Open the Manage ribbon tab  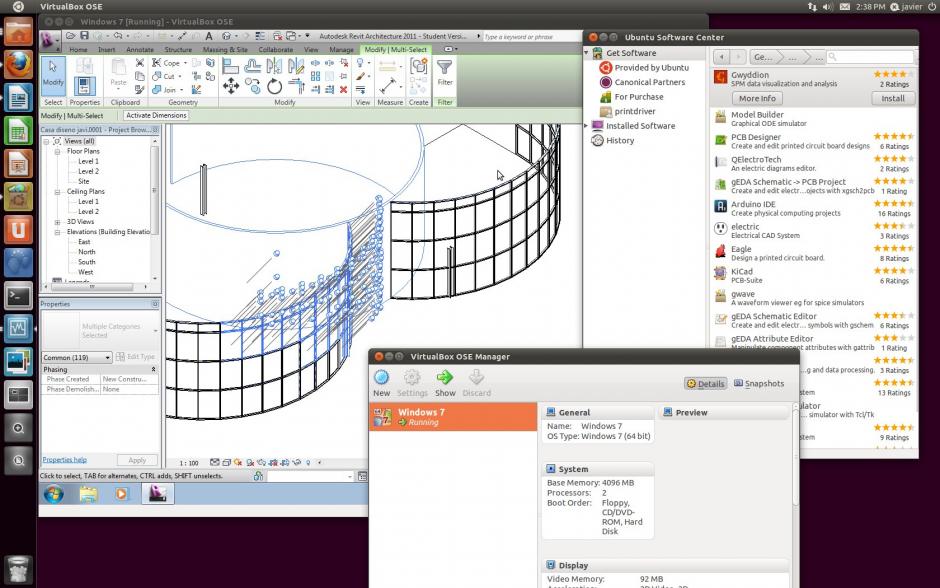point(341,50)
